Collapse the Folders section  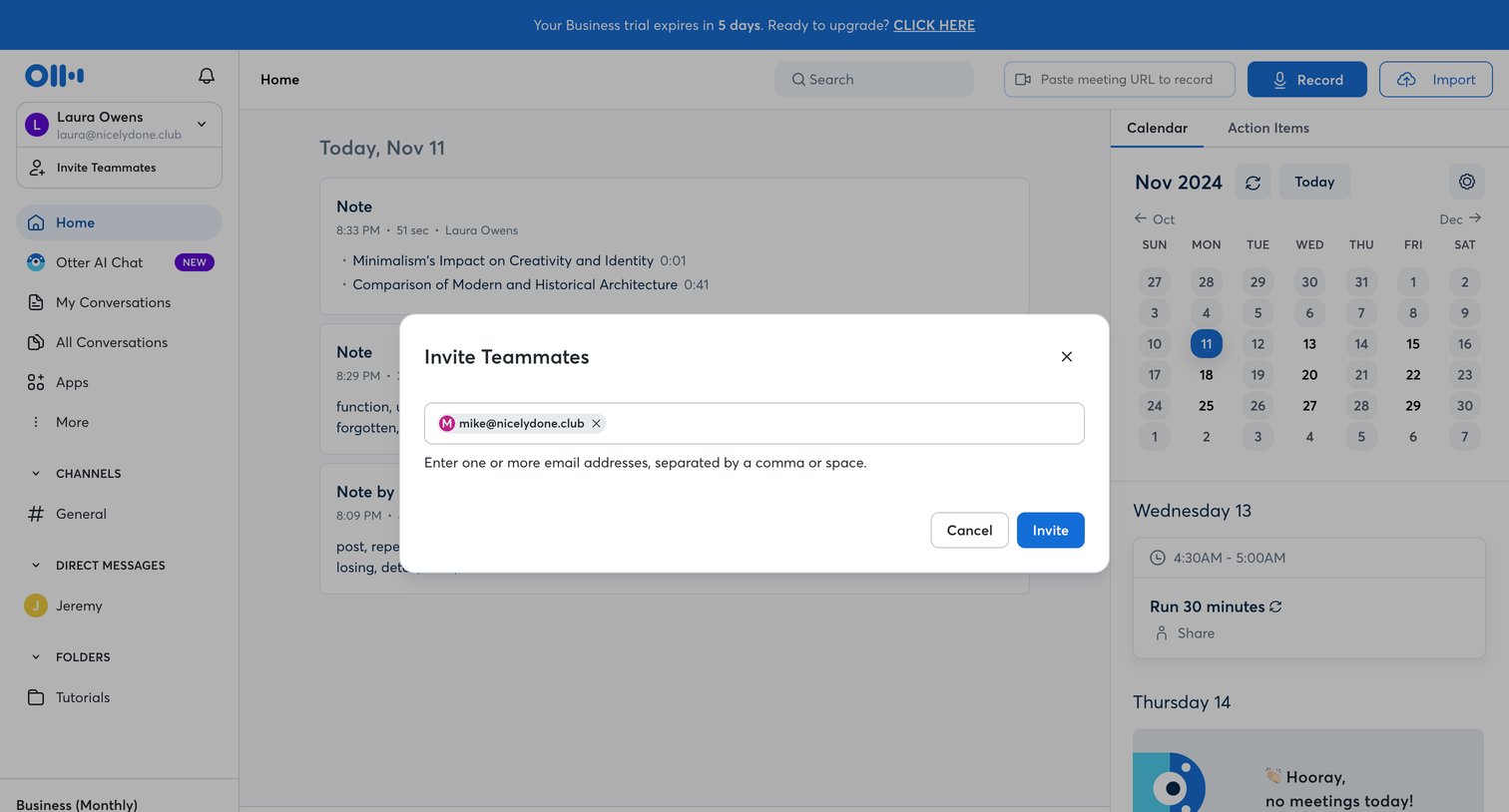(36, 657)
